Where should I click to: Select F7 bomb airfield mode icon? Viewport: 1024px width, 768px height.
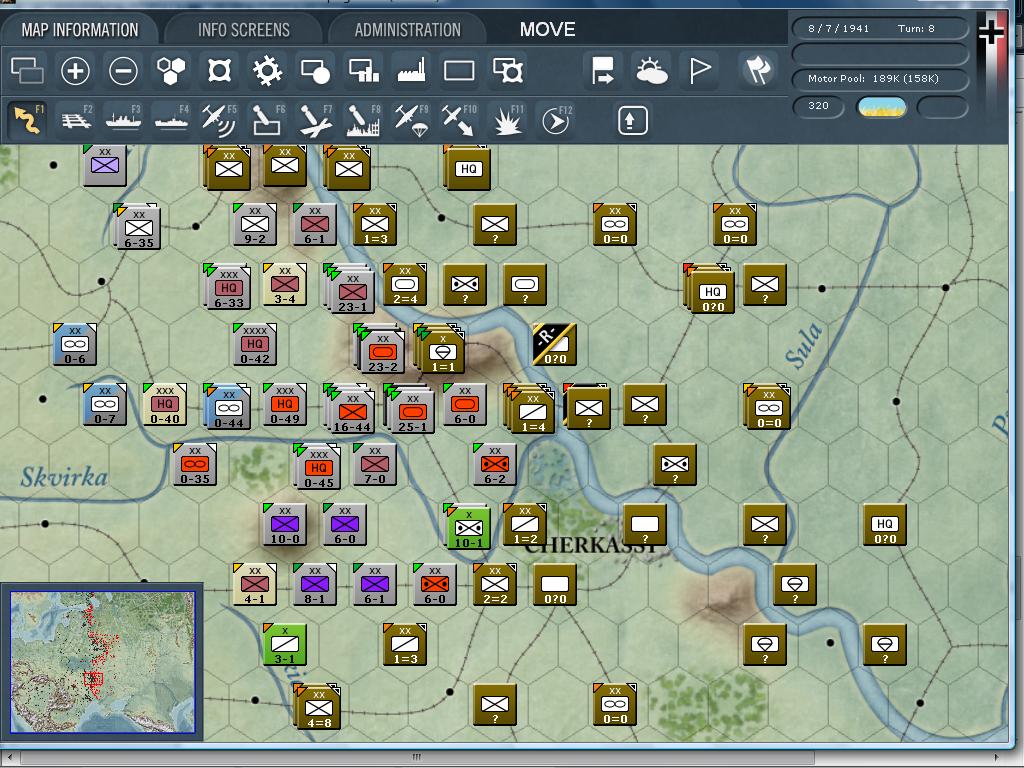click(x=315, y=120)
